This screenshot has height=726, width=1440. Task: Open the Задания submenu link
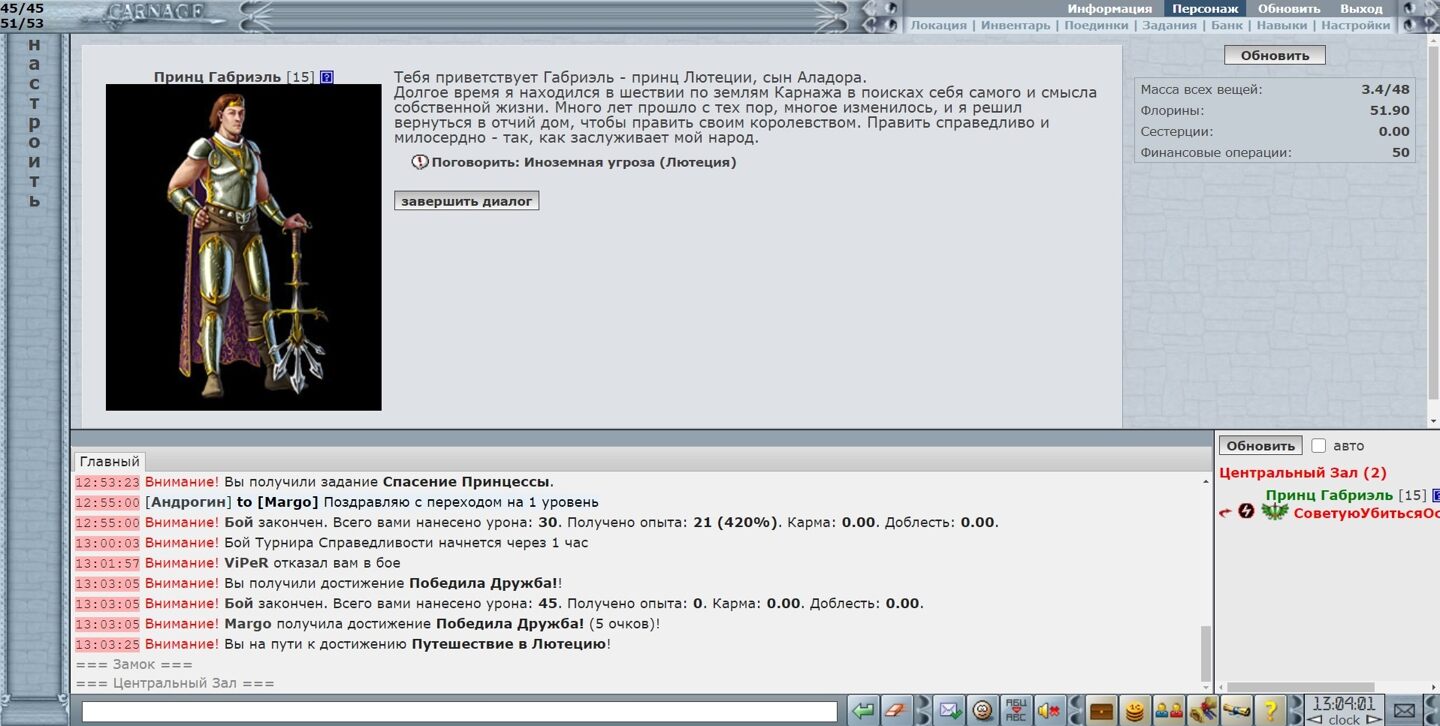pyautogui.click(x=1169, y=25)
